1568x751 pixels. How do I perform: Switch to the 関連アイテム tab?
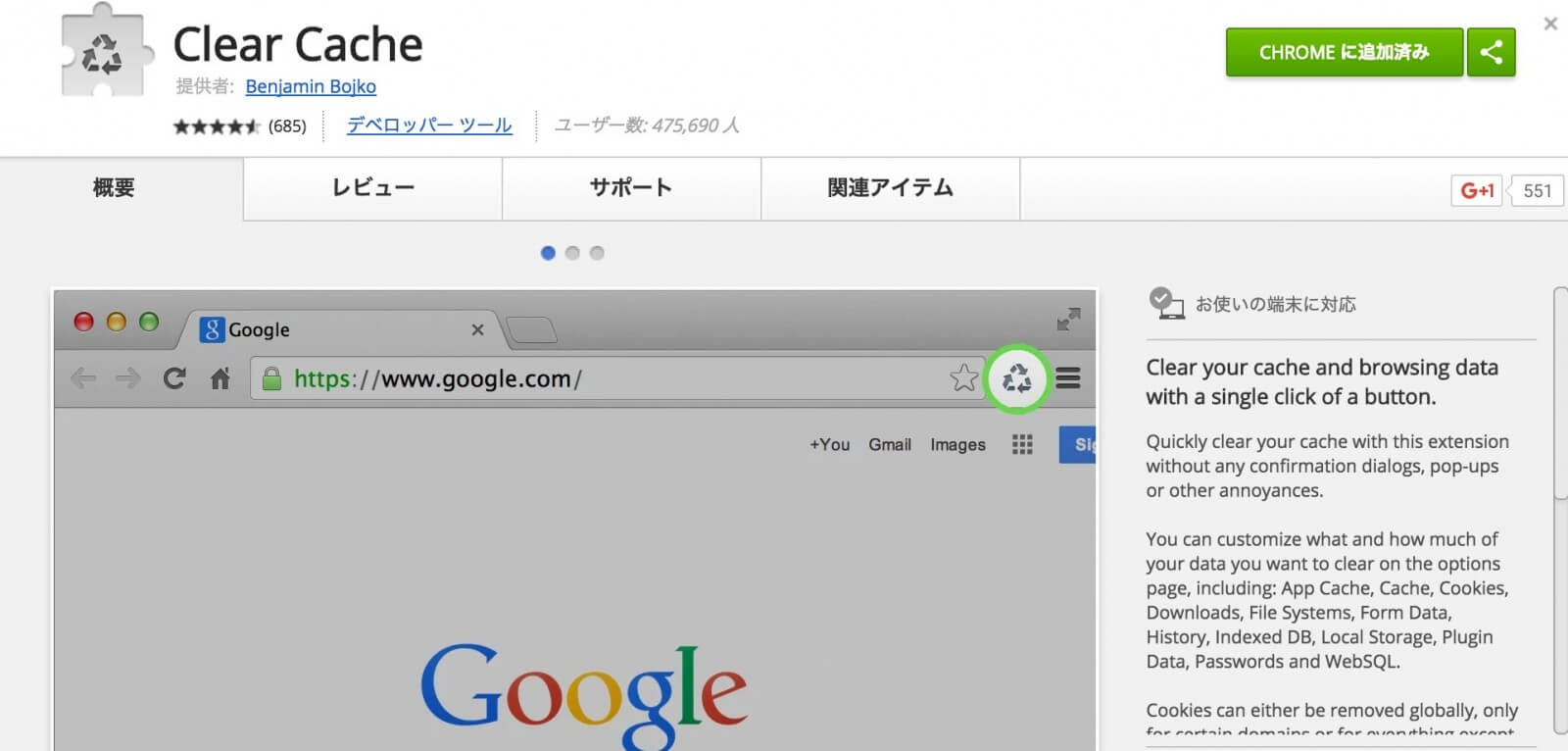click(890, 188)
